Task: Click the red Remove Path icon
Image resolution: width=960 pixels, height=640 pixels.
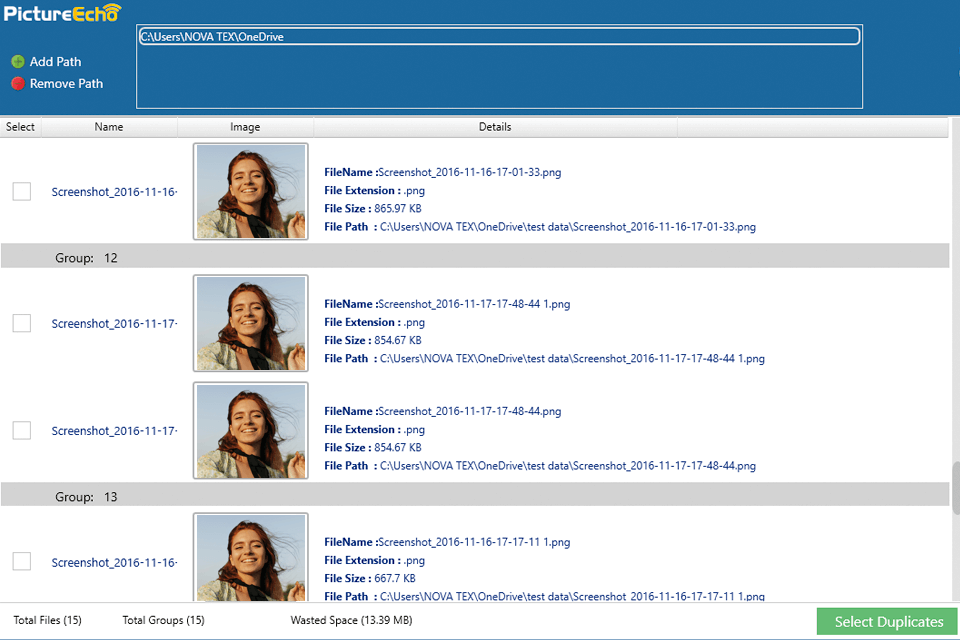Action: [16, 83]
